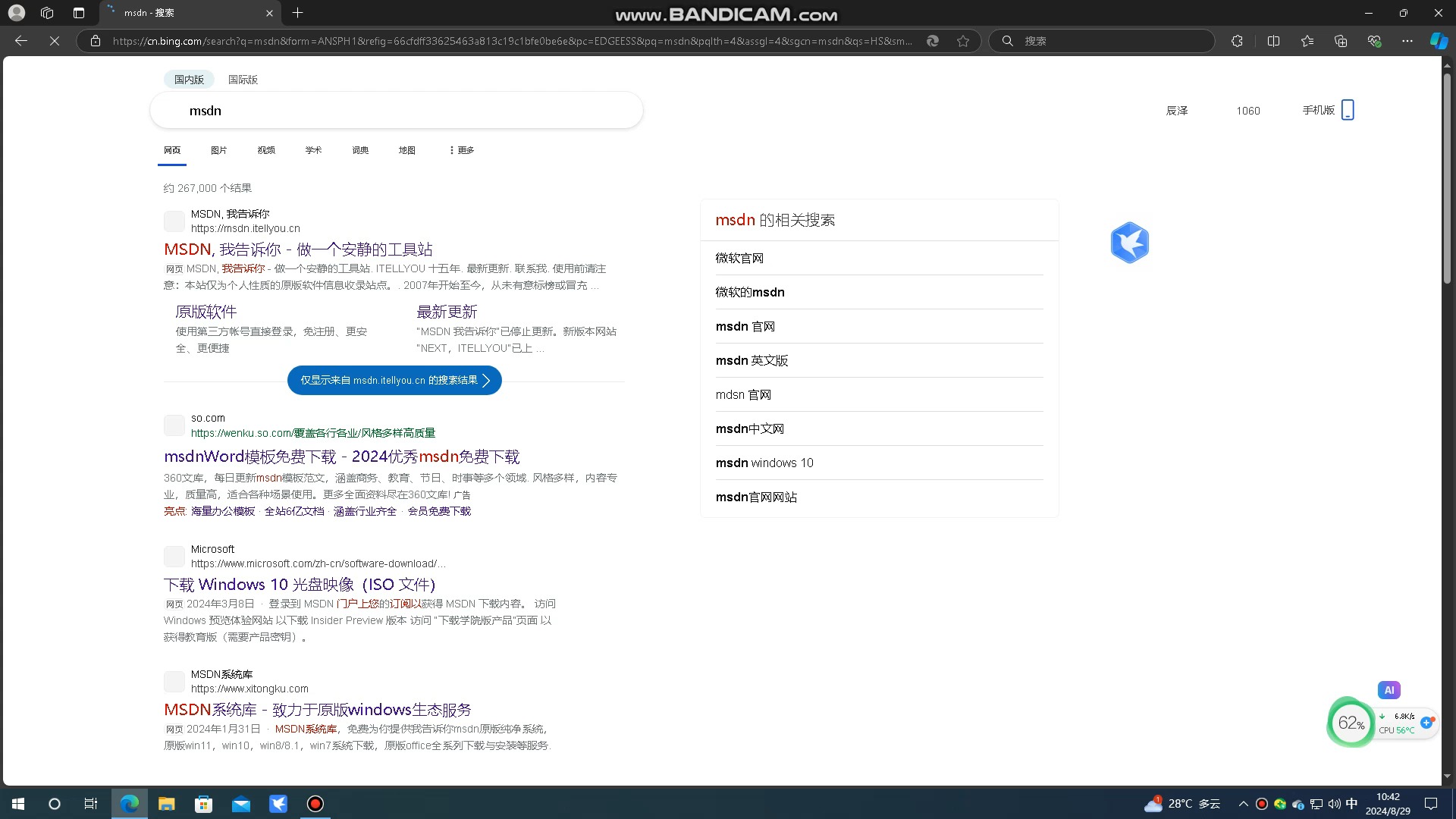Viewport: 1456px width, 819px height.
Task: Open Microsoft Store on taskbar
Action: 203,804
